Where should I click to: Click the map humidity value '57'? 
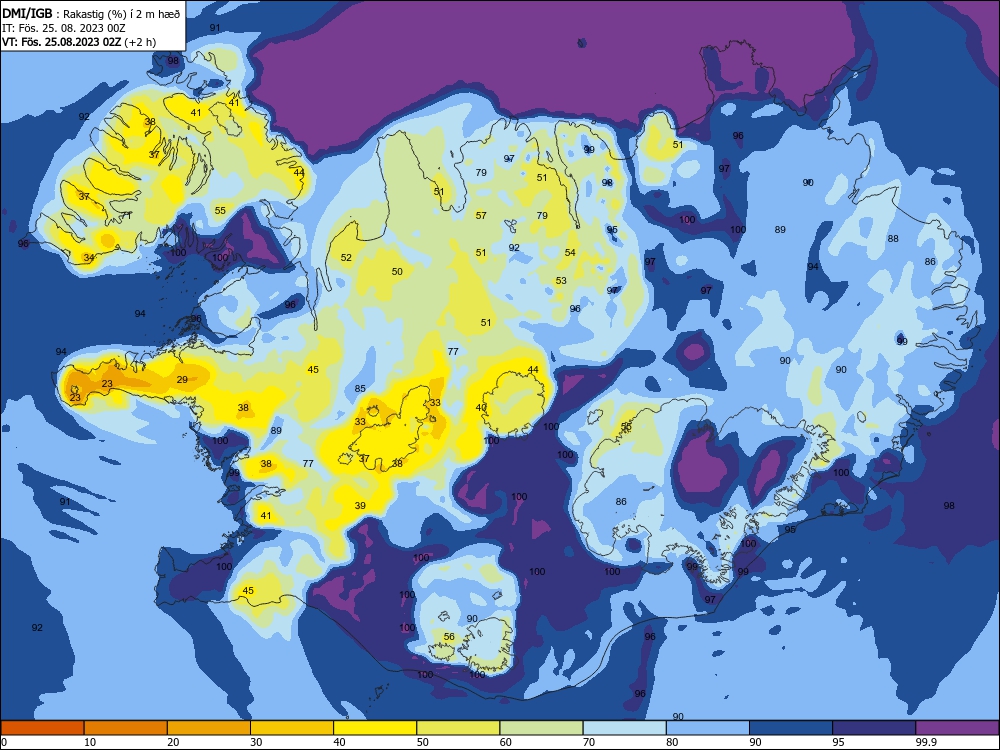point(482,216)
